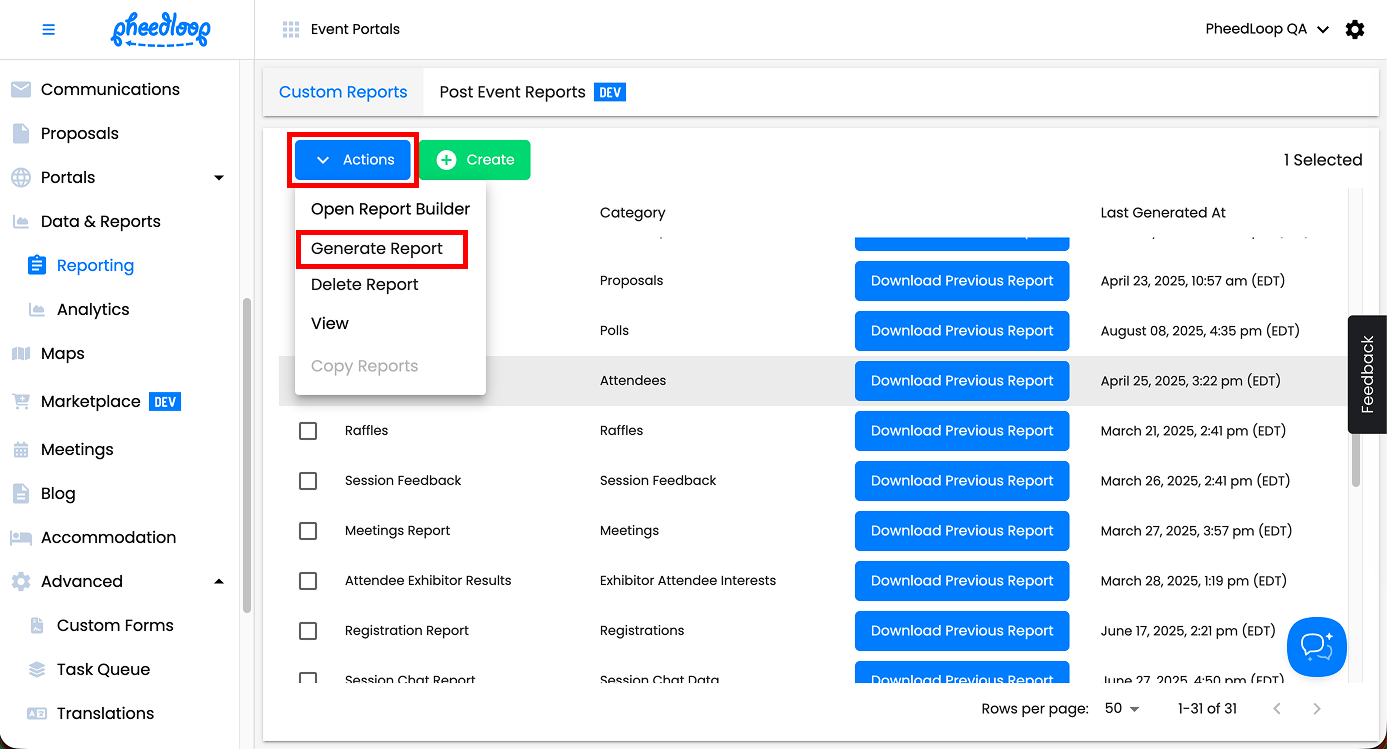Open the Feedback side tab
Screen dimensions: 1387x749
(1367, 374)
